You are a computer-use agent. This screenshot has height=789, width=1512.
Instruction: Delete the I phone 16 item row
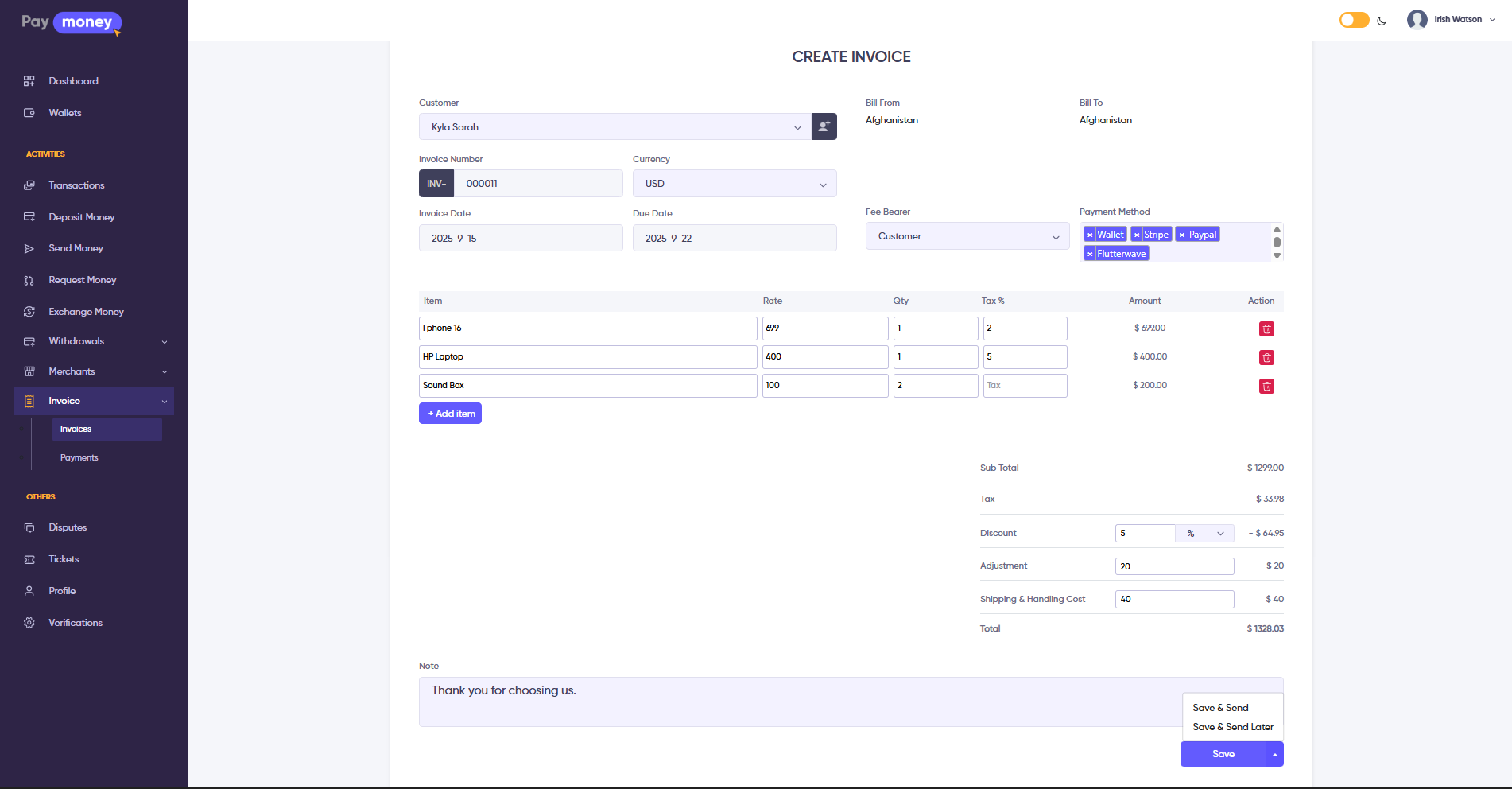pos(1266,329)
